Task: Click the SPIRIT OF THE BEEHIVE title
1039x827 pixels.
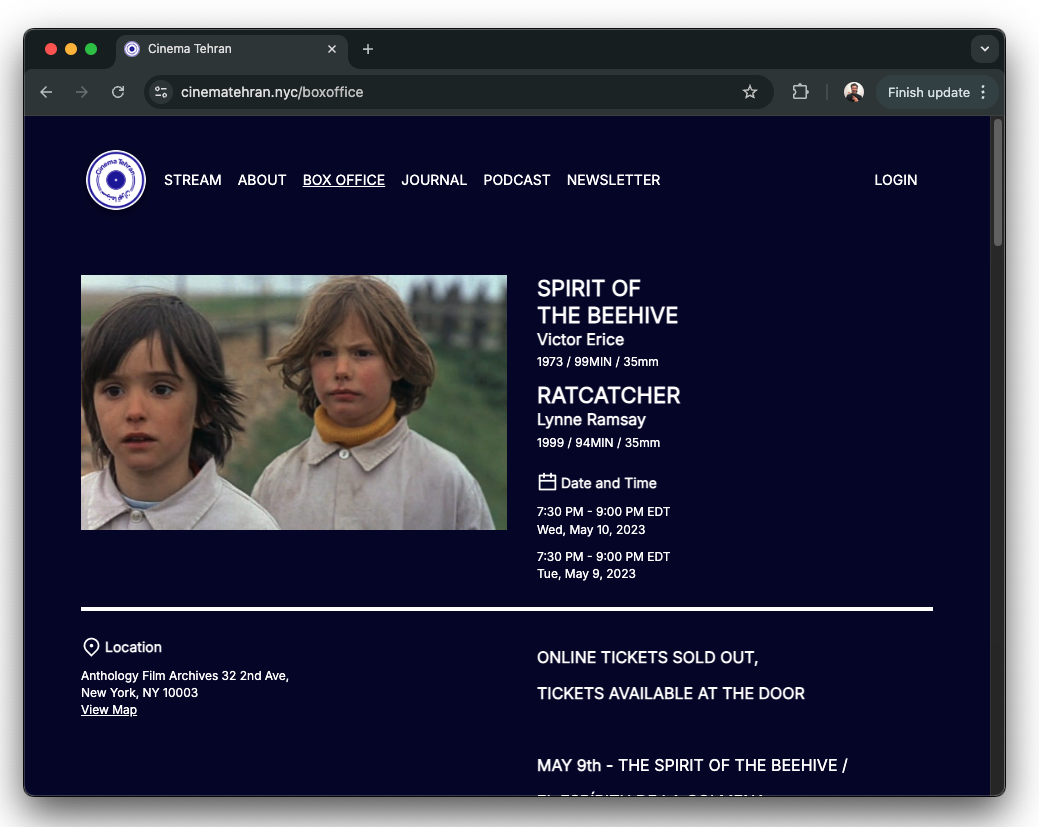Action: 608,302
